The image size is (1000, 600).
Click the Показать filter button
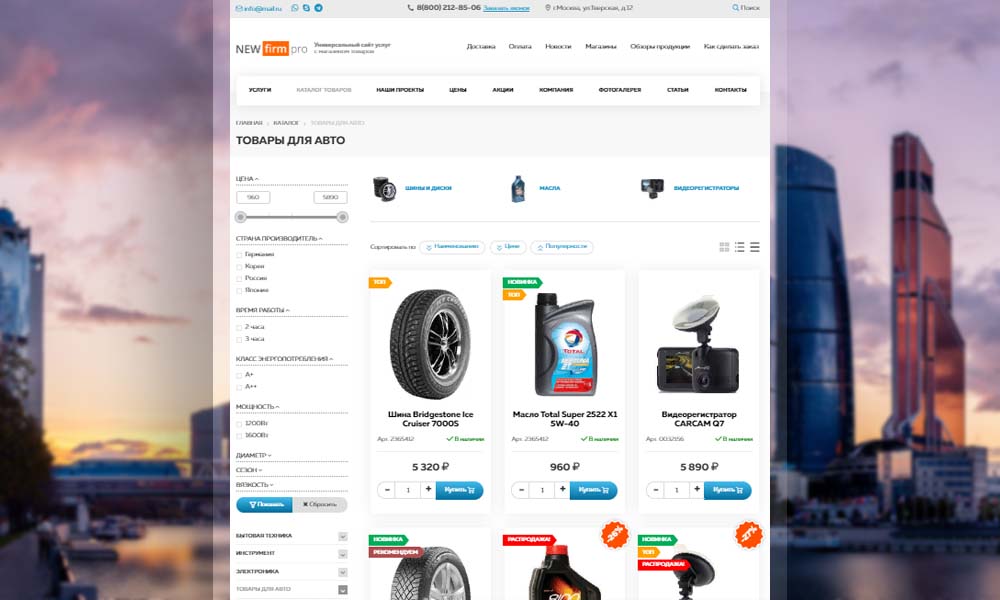coord(264,504)
